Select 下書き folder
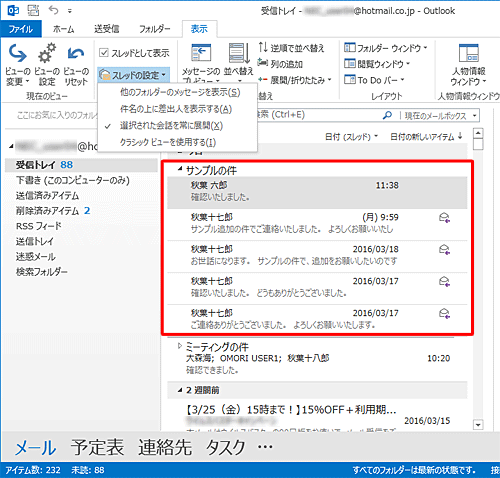The height and width of the screenshot is (478, 500). point(73,180)
